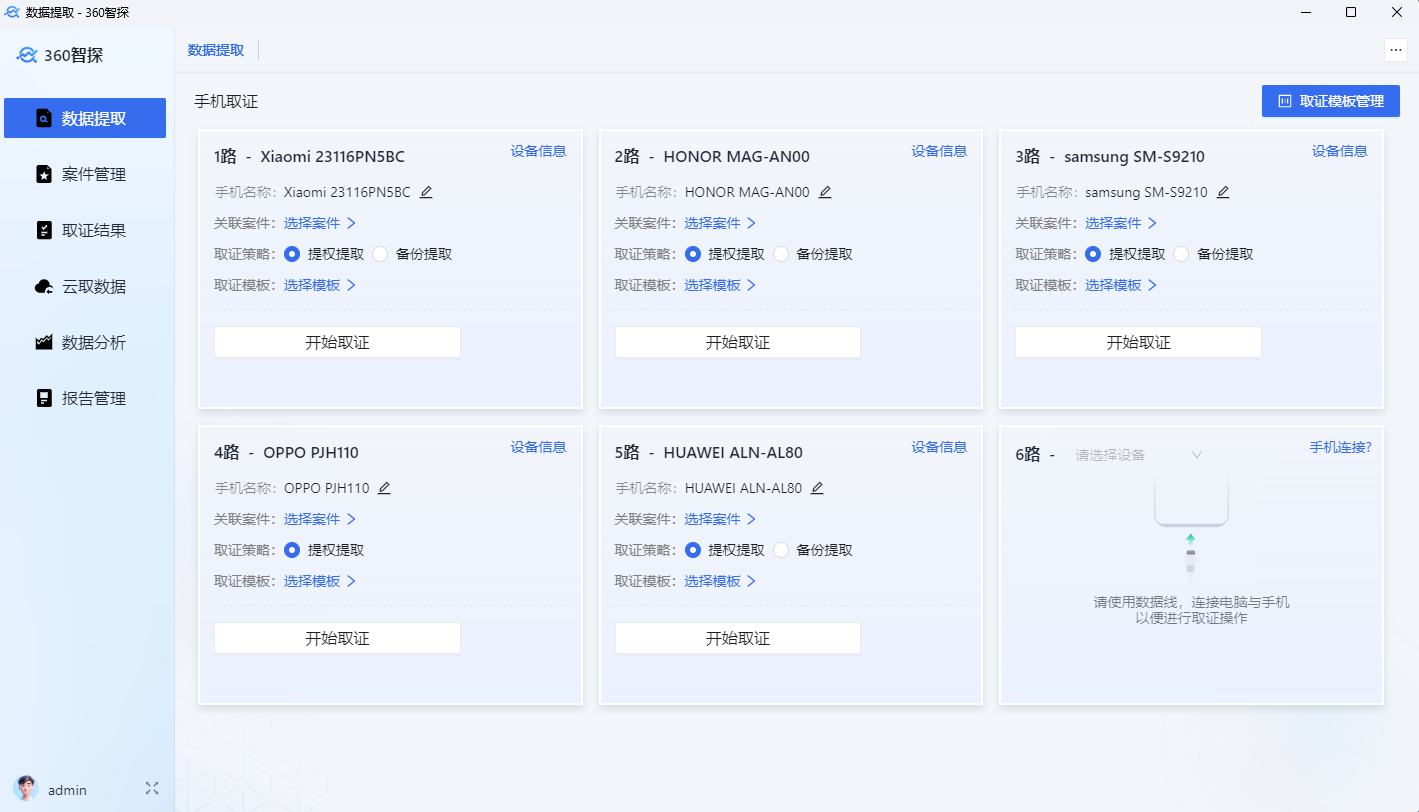Expand 选择模板 for OPPO PJH110

320,581
